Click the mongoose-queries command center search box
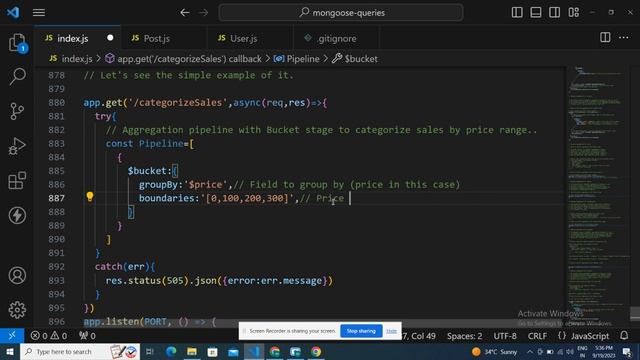Image resolution: width=640 pixels, height=360 pixels. click(341, 13)
